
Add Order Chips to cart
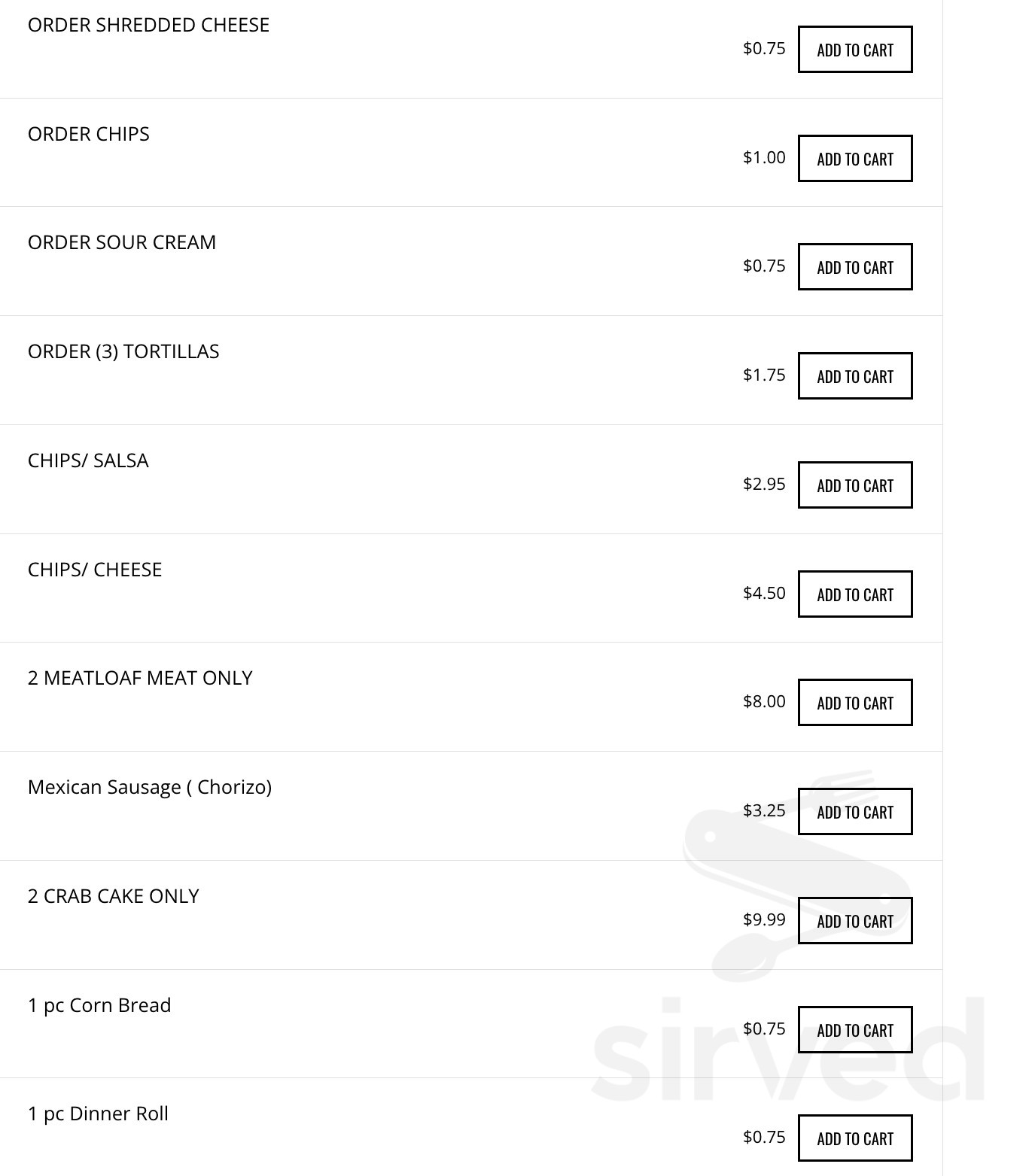854,159
